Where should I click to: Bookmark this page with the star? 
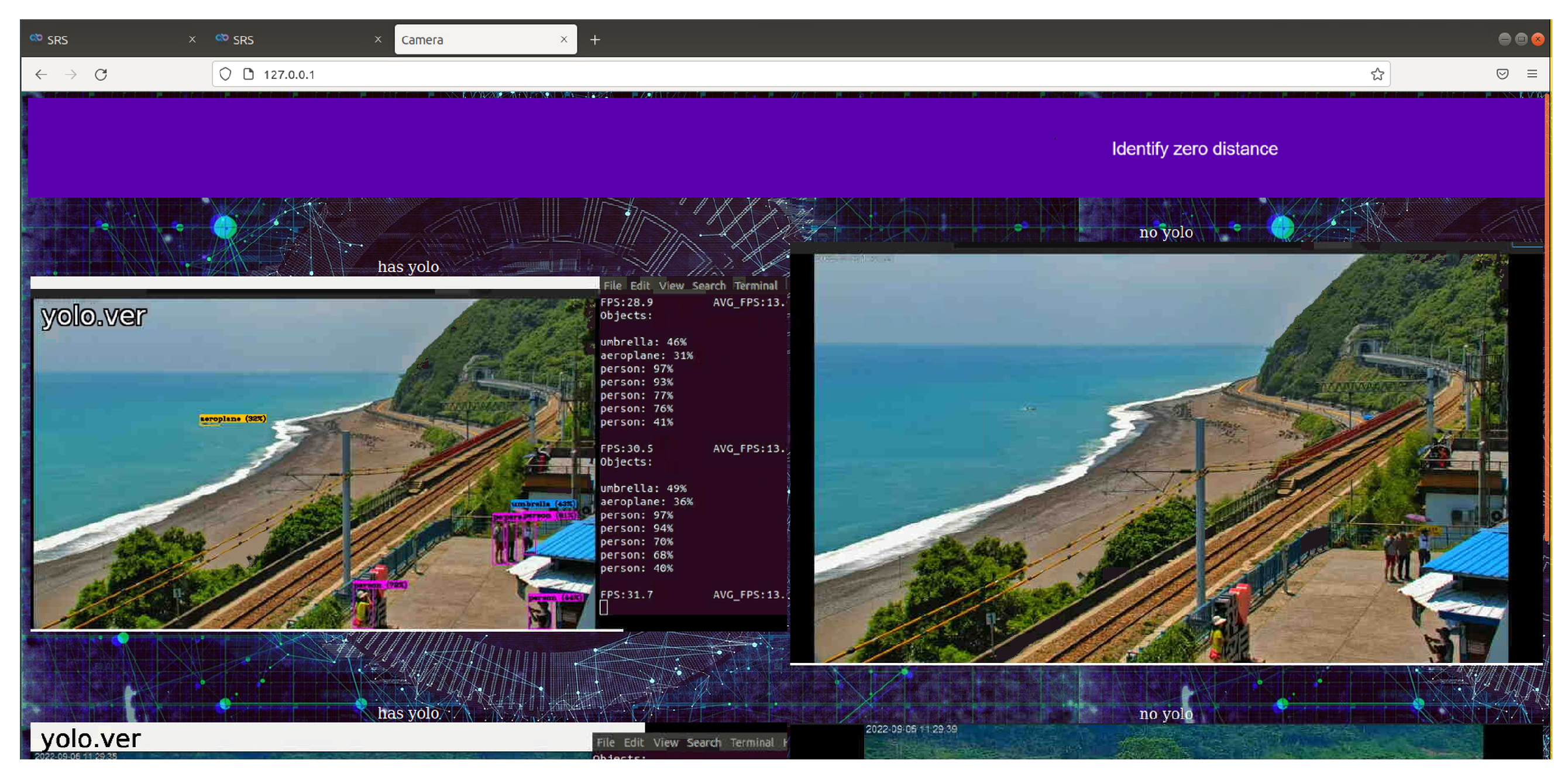[1377, 74]
